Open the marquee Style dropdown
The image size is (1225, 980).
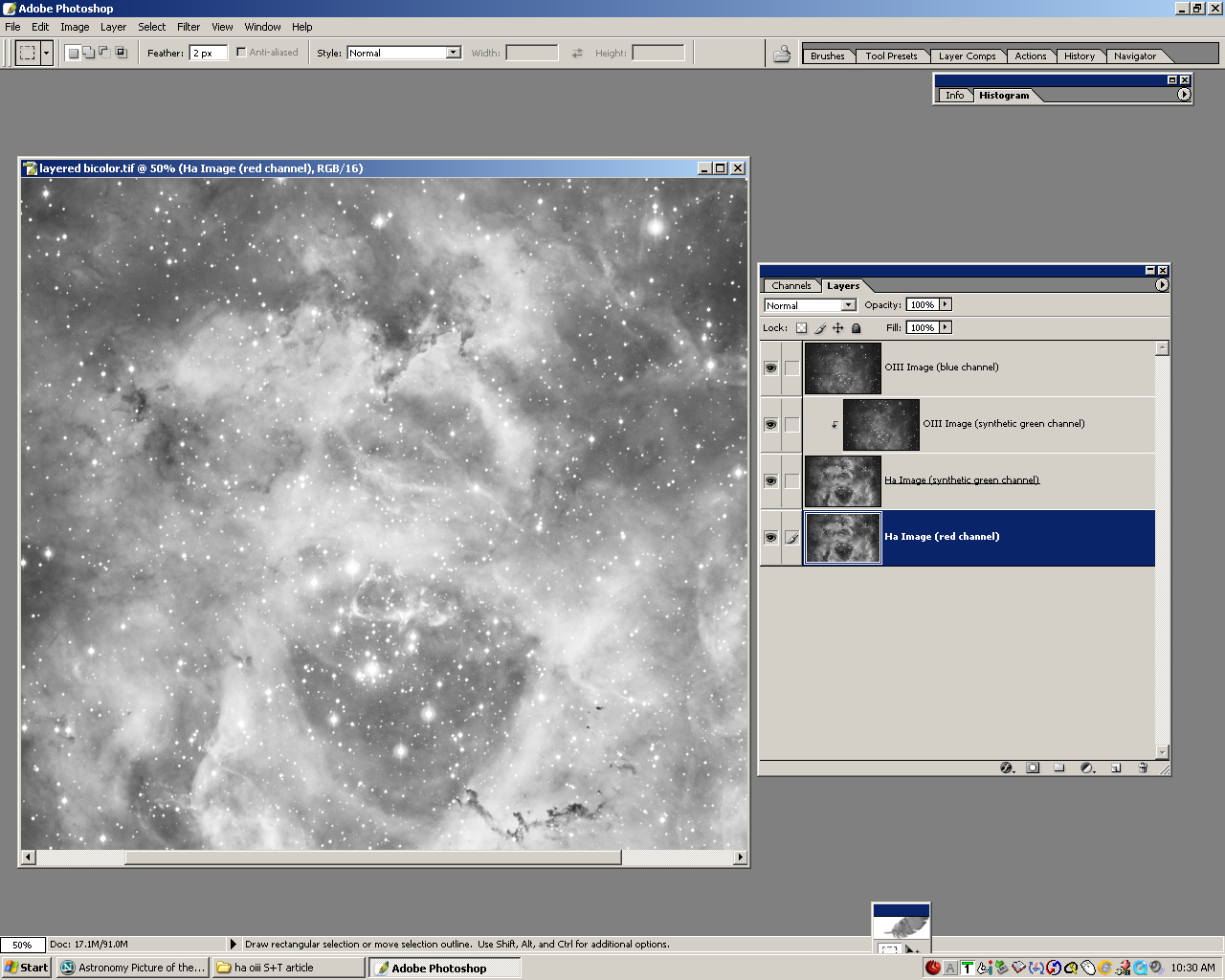point(404,54)
